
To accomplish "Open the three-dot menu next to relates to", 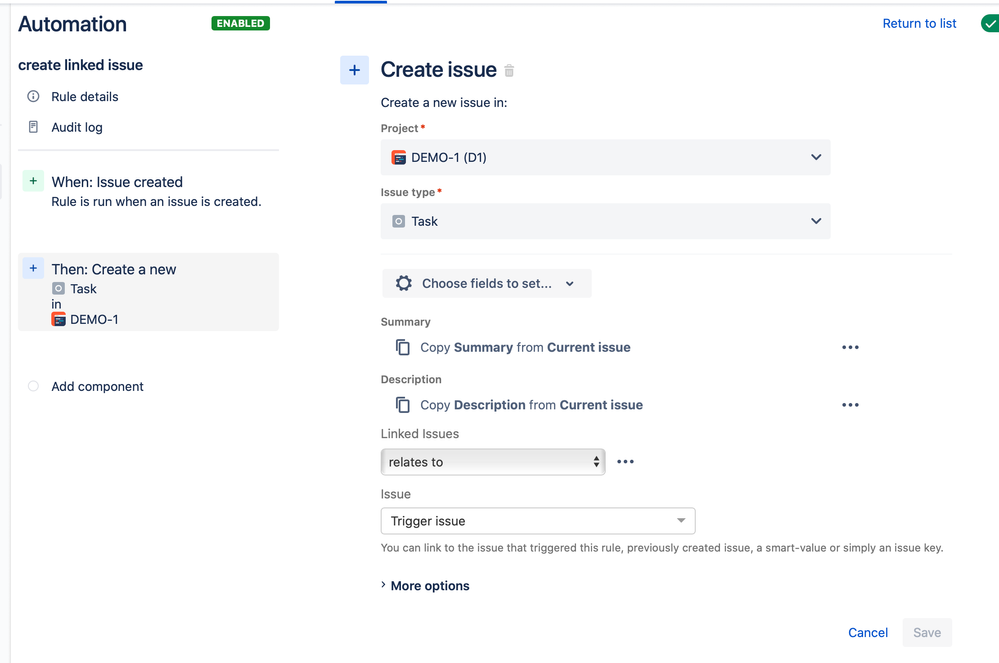I will tap(625, 462).
